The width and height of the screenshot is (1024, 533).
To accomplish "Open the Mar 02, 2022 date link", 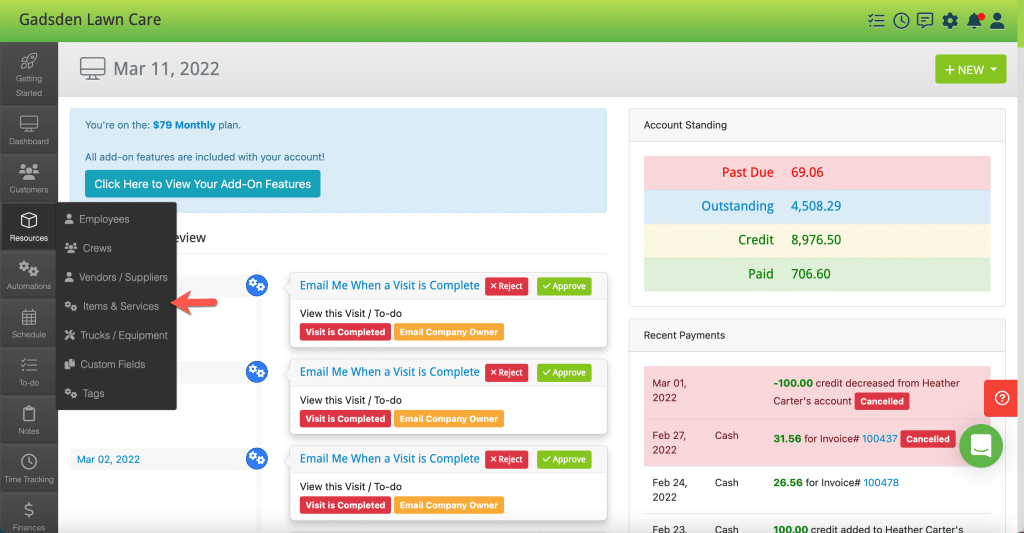I will 108,459.
